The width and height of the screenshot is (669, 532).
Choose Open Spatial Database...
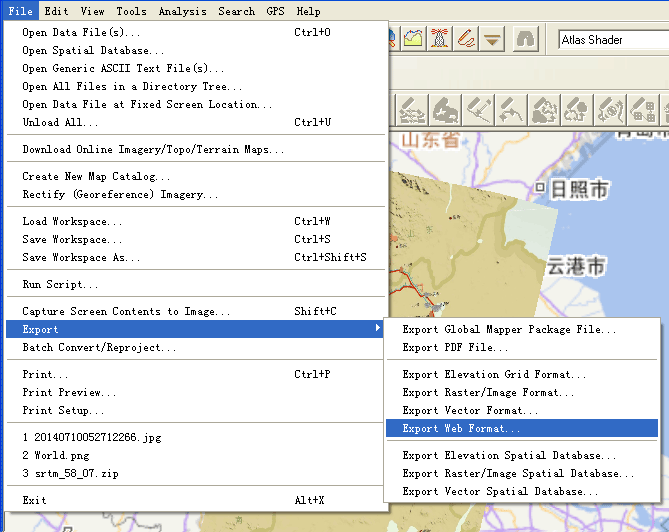click(x=197, y=50)
